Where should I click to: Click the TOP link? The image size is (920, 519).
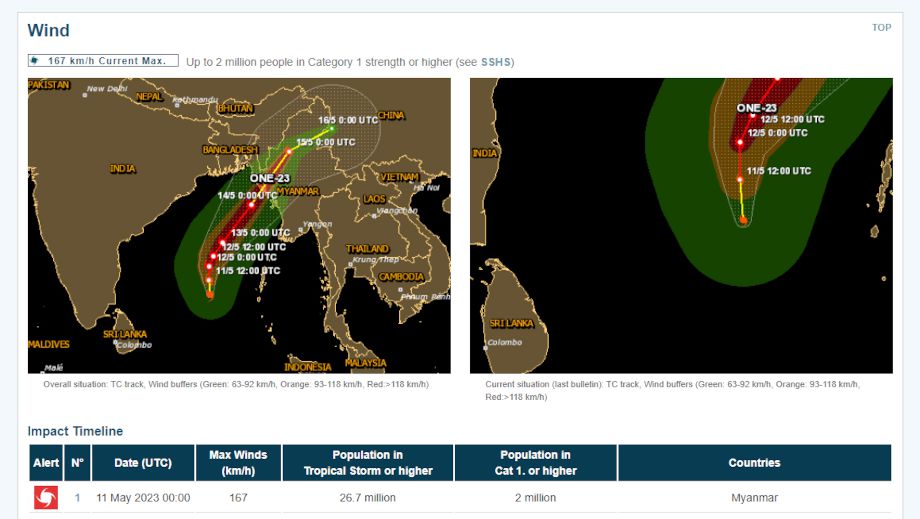pyautogui.click(x=881, y=28)
